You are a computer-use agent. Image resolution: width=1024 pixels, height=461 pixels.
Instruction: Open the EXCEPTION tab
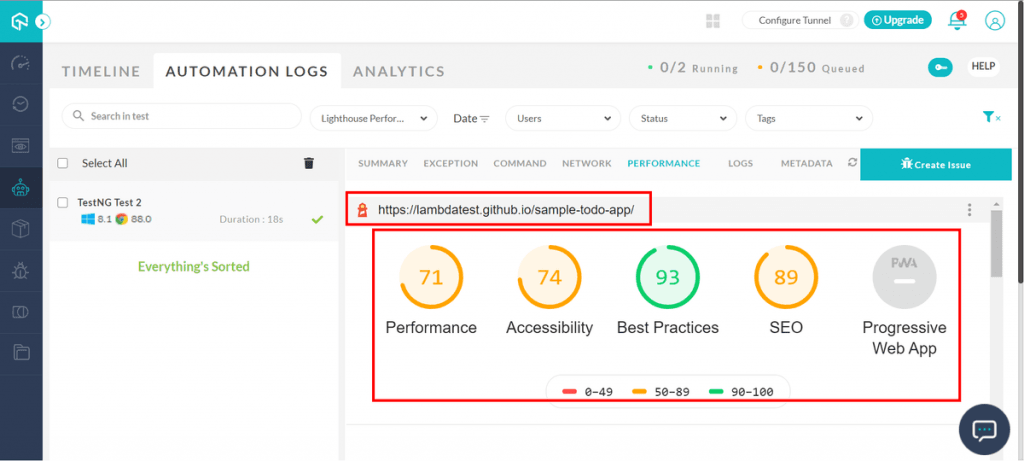tap(451, 163)
